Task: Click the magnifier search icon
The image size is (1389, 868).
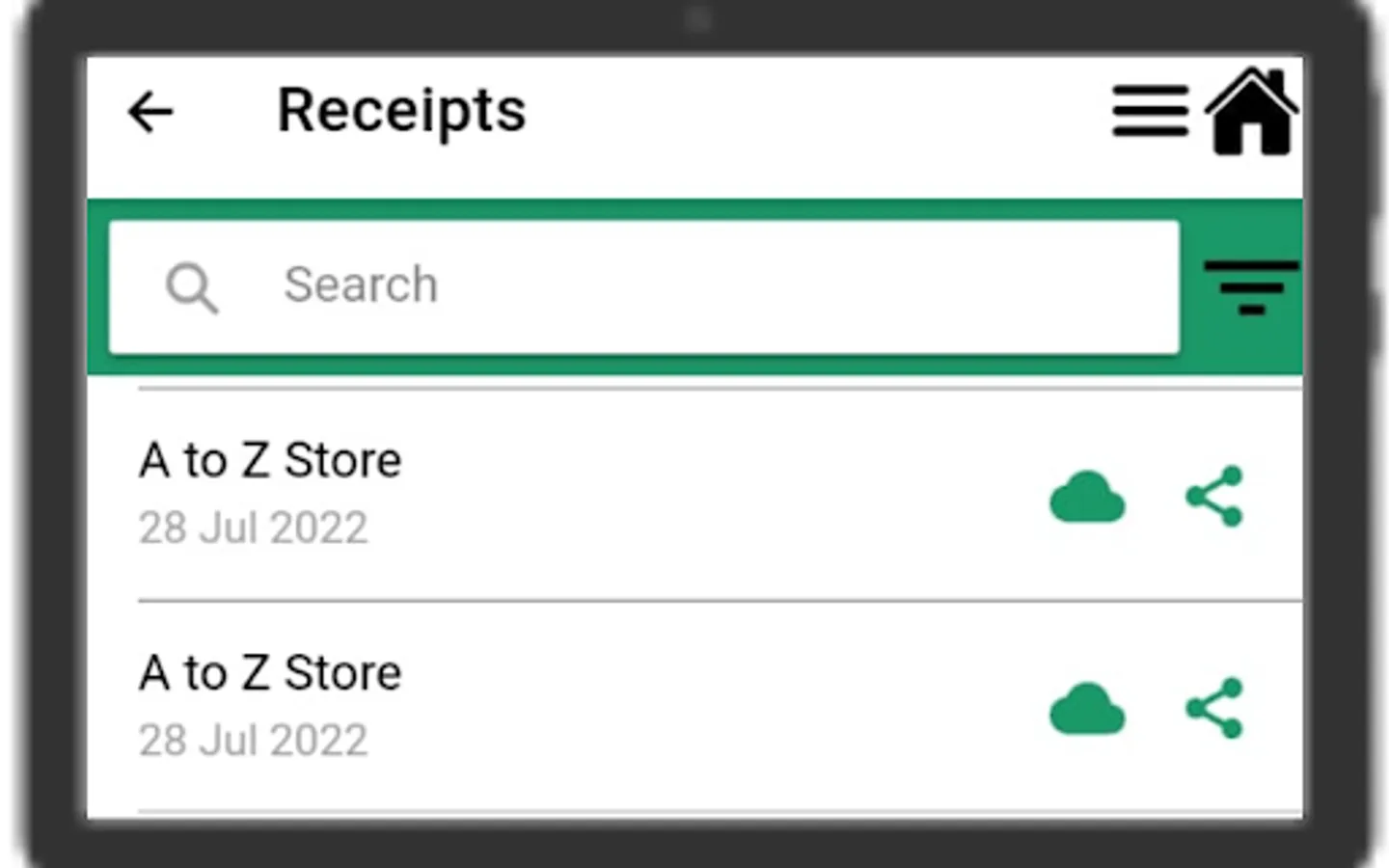Action: [192, 287]
